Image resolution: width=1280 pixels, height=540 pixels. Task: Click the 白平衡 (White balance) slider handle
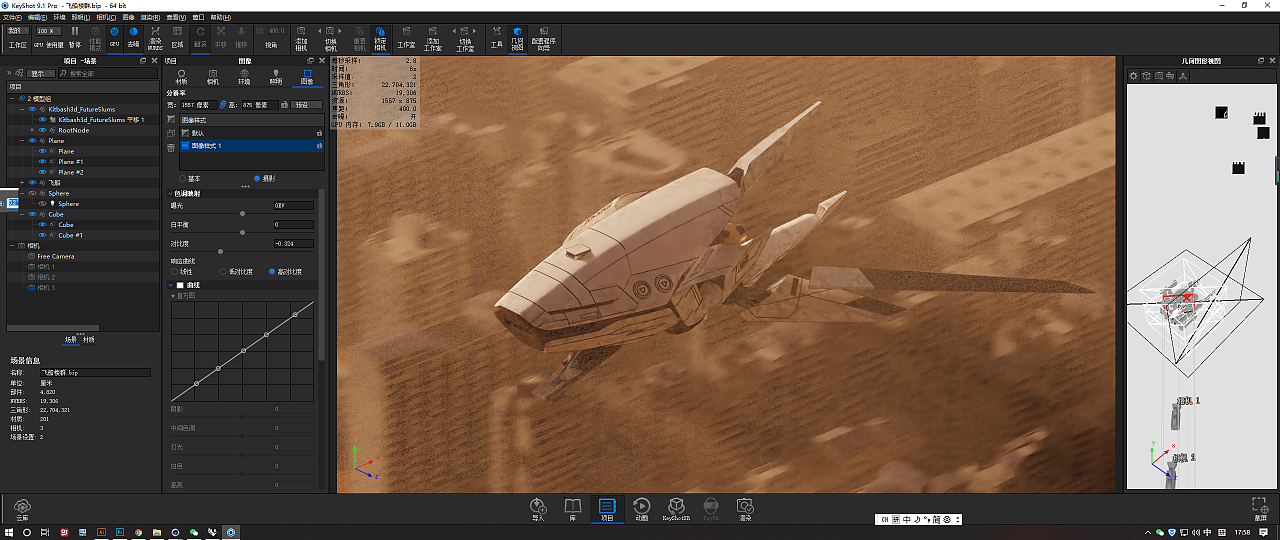[242, 232]
